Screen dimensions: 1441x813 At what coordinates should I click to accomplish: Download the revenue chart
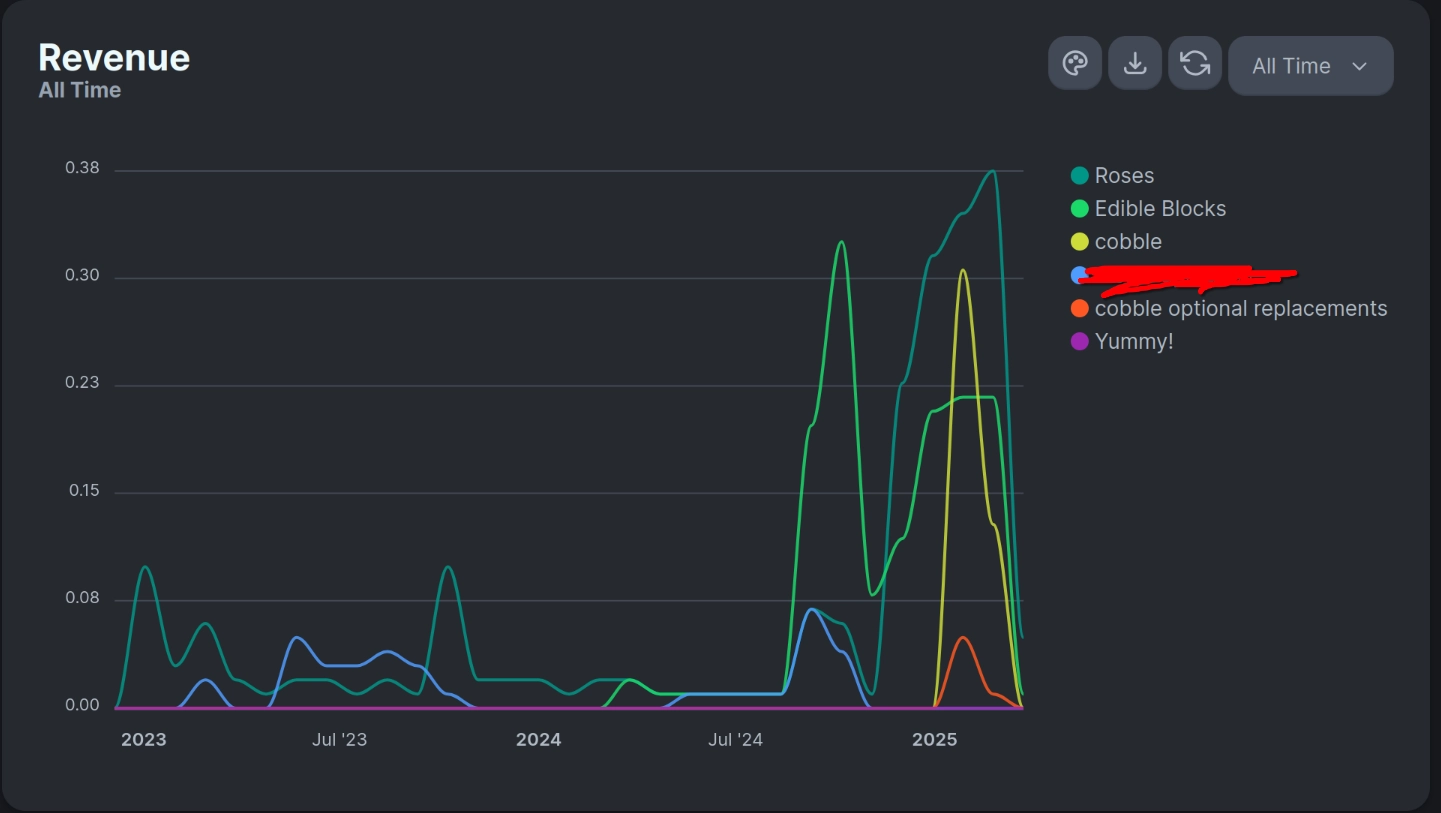point(1135,64)
